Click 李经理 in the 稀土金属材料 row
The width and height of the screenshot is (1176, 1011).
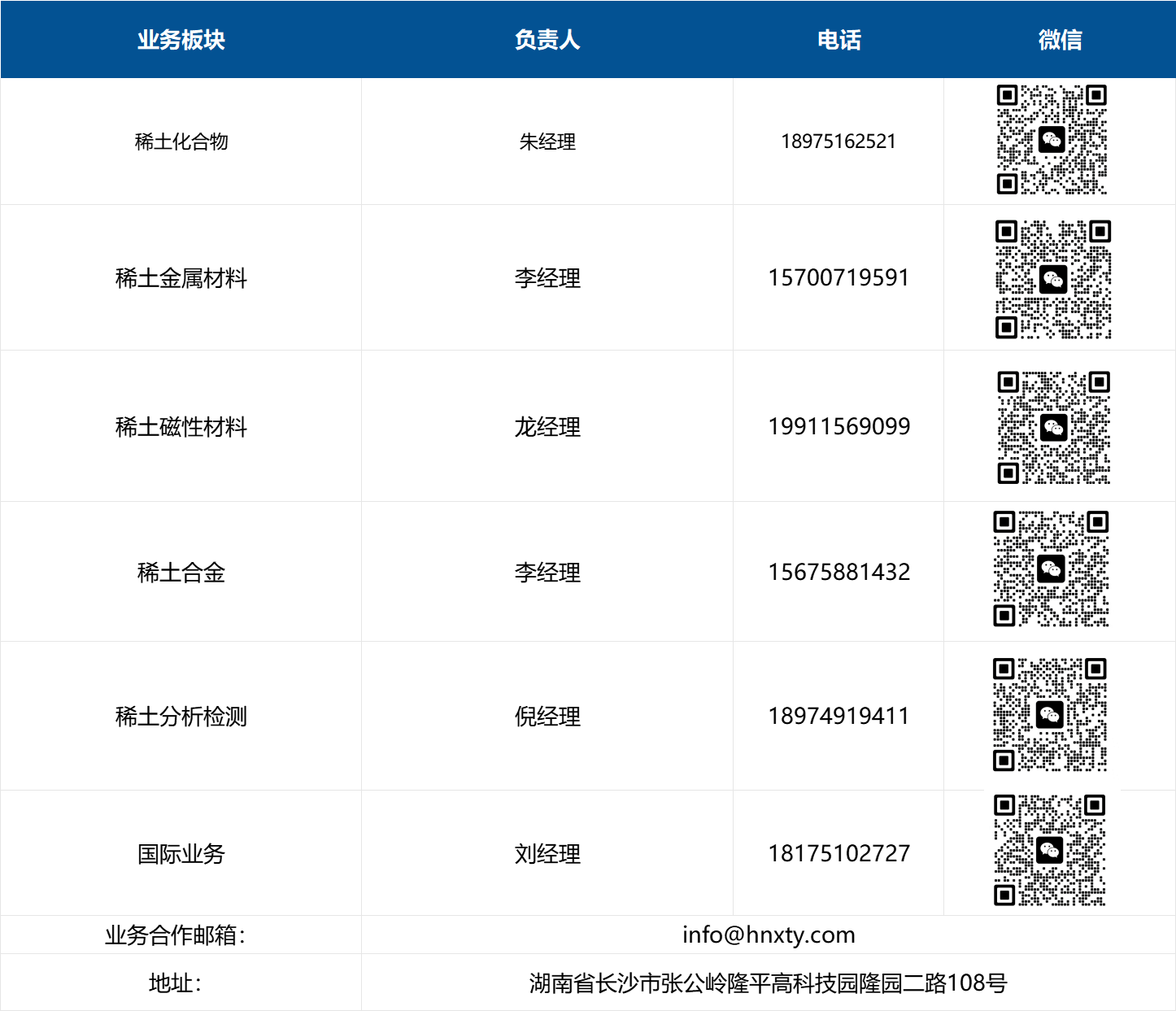[547, 278]
